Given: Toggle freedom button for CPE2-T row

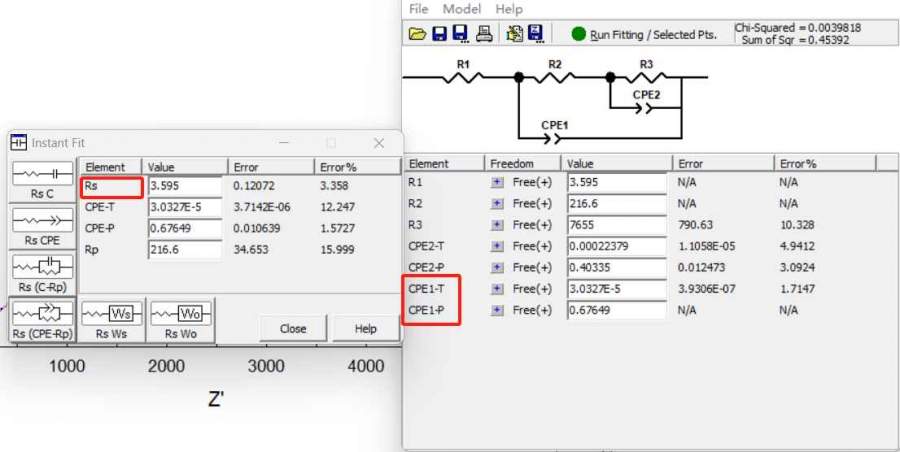Looking at the screenshot, I should coord(497,246).
